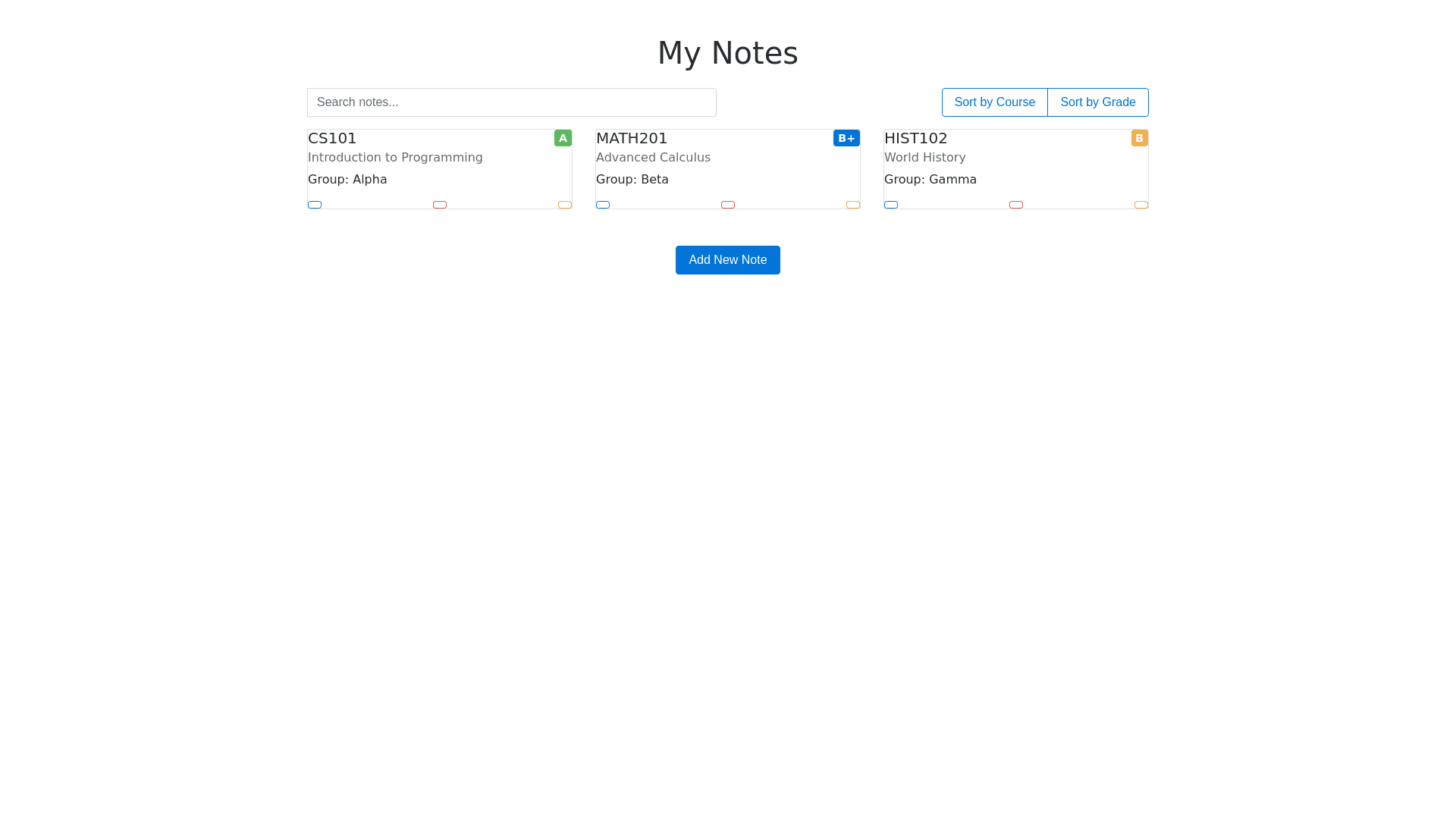The width and height of the screenshot is (1456, 819).
Task: Click the blue B+ grade badge
Action: 846,138
